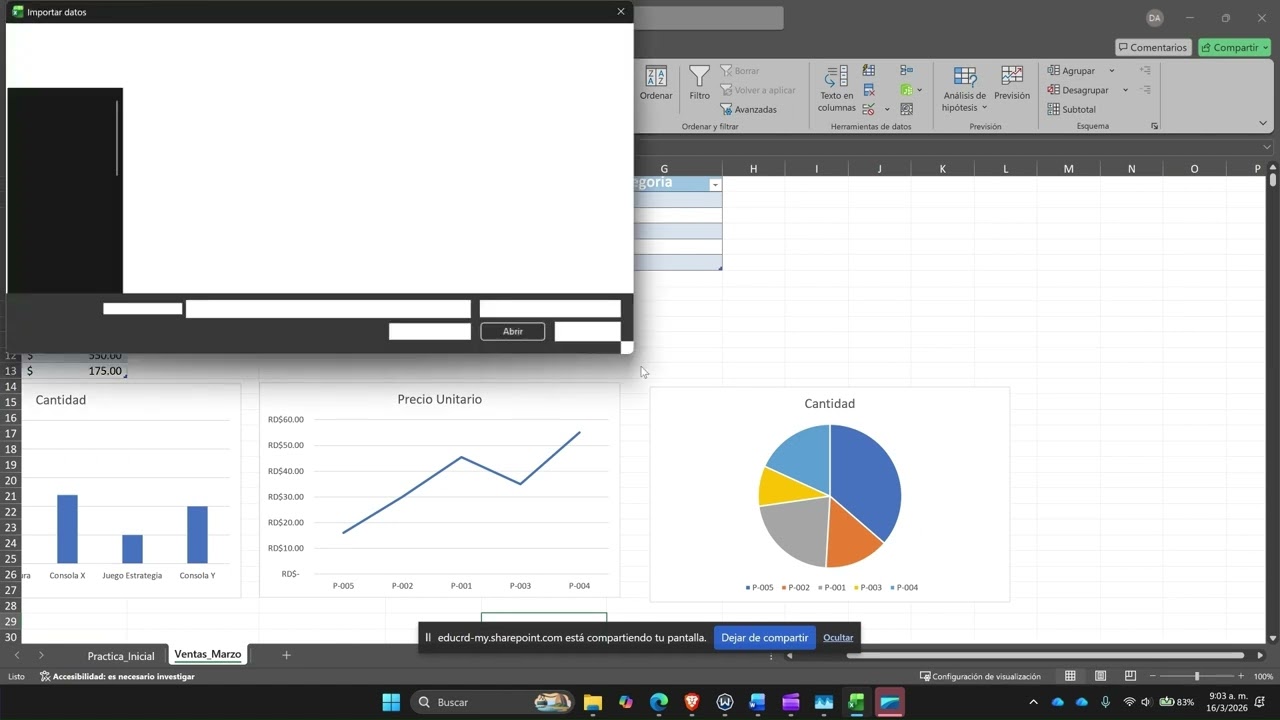Click Mostrar detalle icon in Esquema
Screen dimensions: 1280x720
tap(1145, 71)
